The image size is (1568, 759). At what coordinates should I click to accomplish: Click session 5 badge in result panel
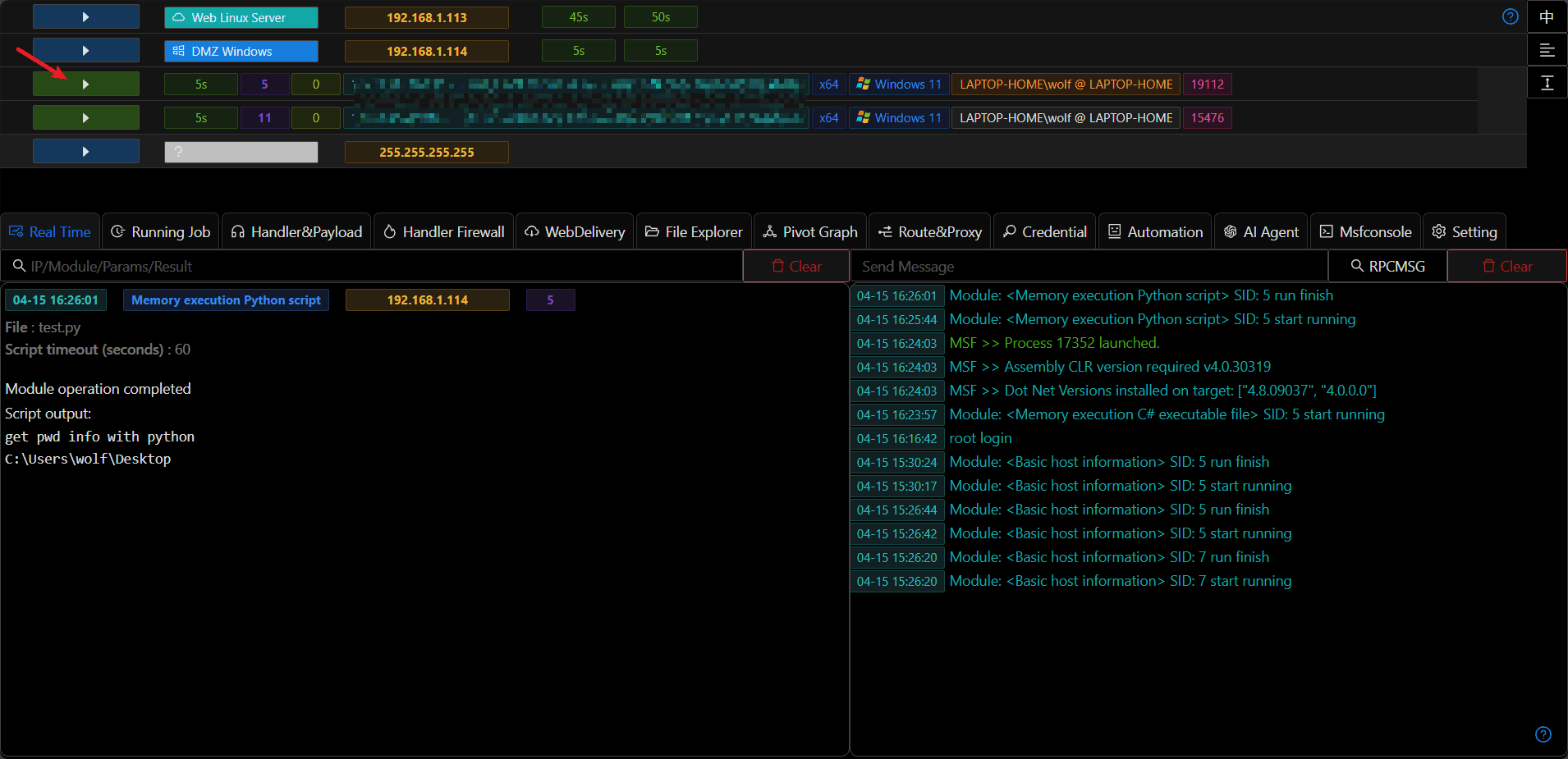(550, 300)
